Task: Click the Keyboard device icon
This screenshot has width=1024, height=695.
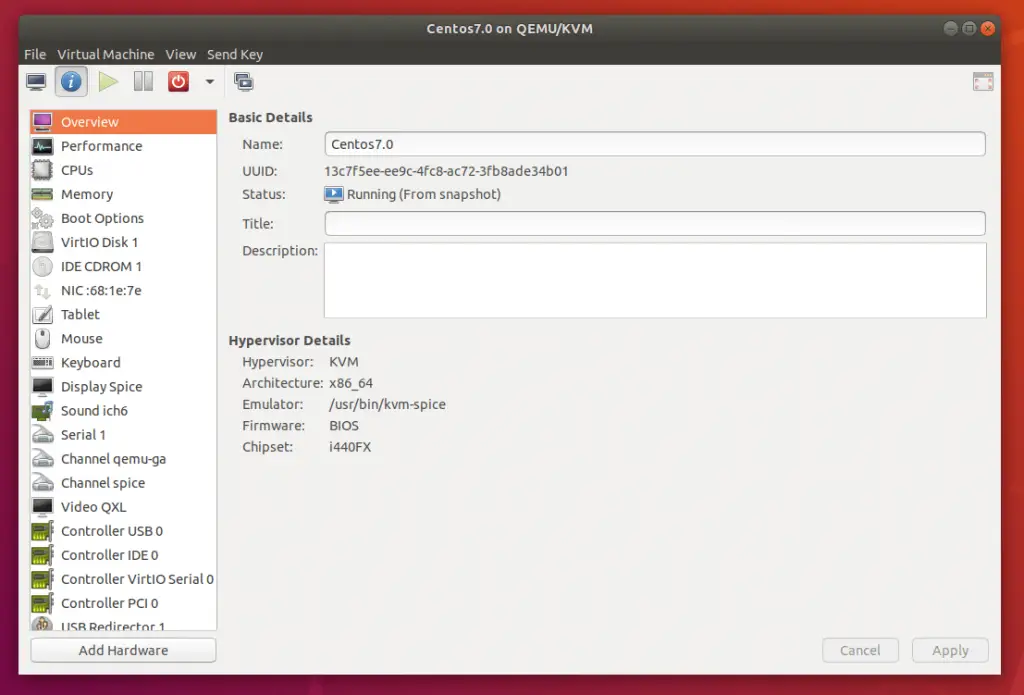Action: tap(42, 363)
